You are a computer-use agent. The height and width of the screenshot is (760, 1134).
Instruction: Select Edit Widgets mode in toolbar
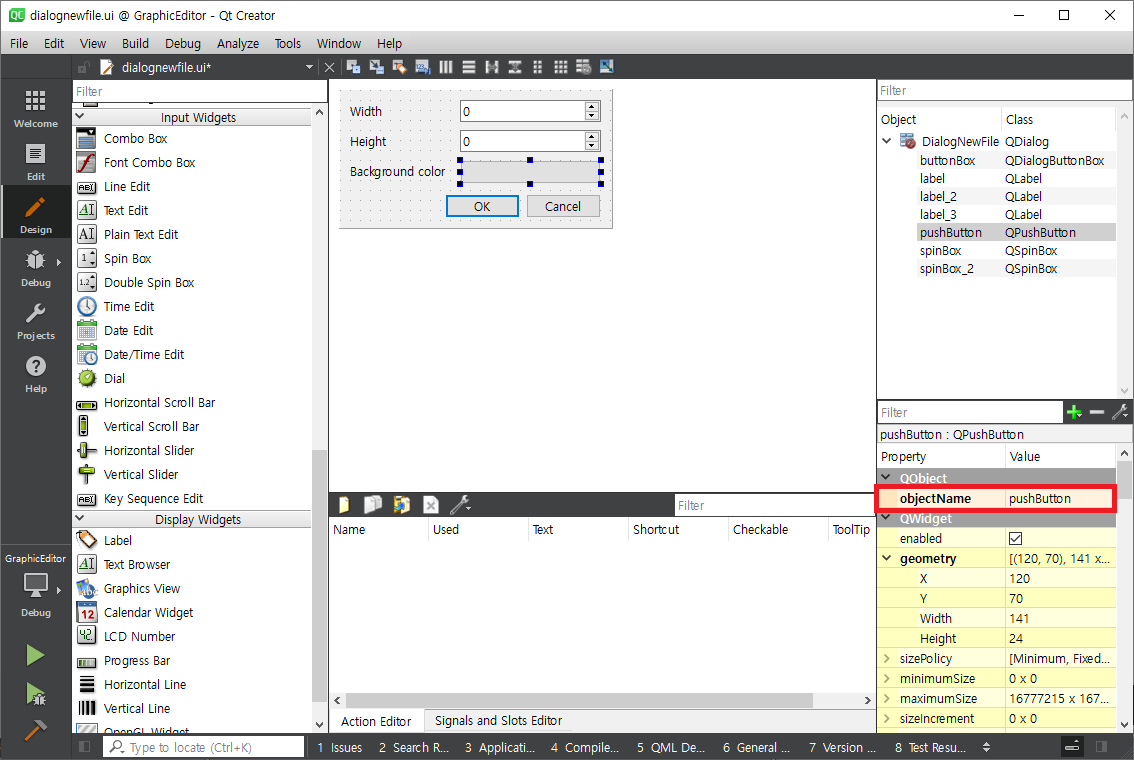[353, 67]
